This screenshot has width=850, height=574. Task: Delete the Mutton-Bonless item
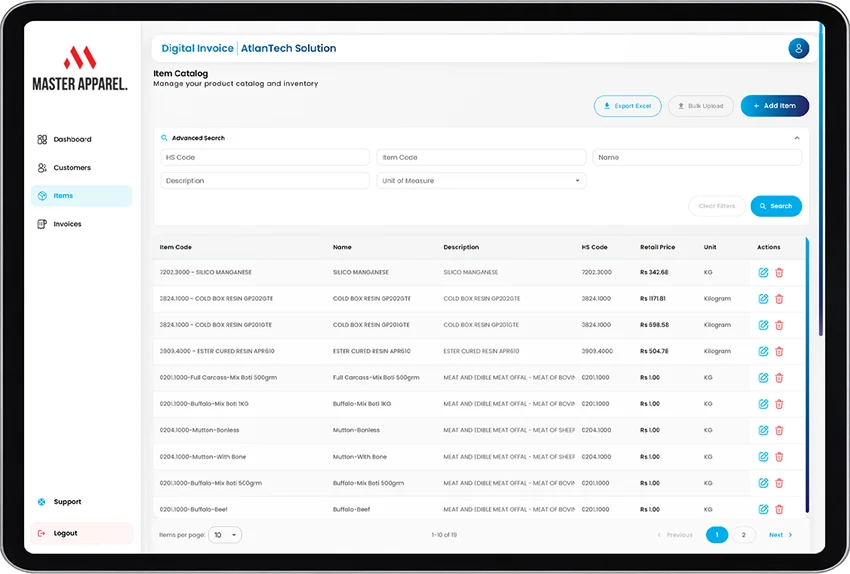point(779,430)
